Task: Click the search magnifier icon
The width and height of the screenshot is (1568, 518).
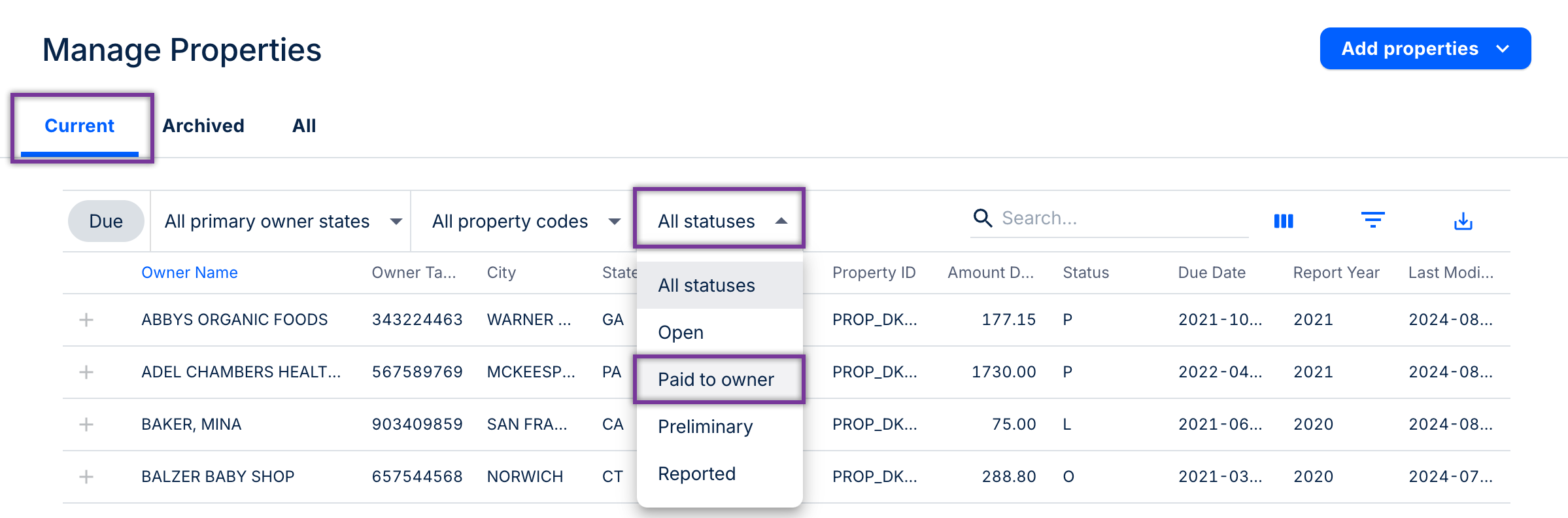Action: click(x=983, y=218)
